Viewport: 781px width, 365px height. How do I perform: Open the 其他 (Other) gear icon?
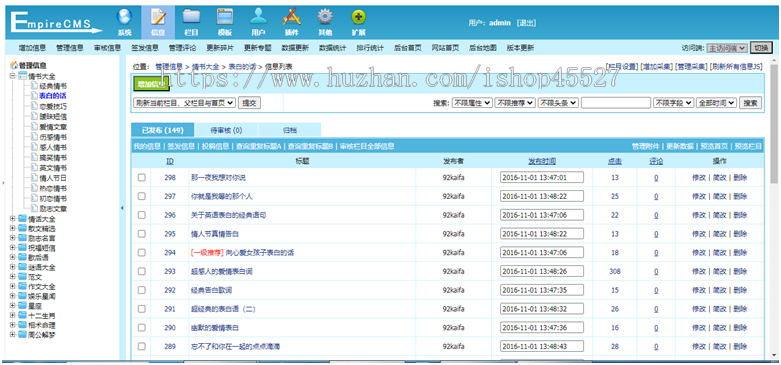point(325,21)
